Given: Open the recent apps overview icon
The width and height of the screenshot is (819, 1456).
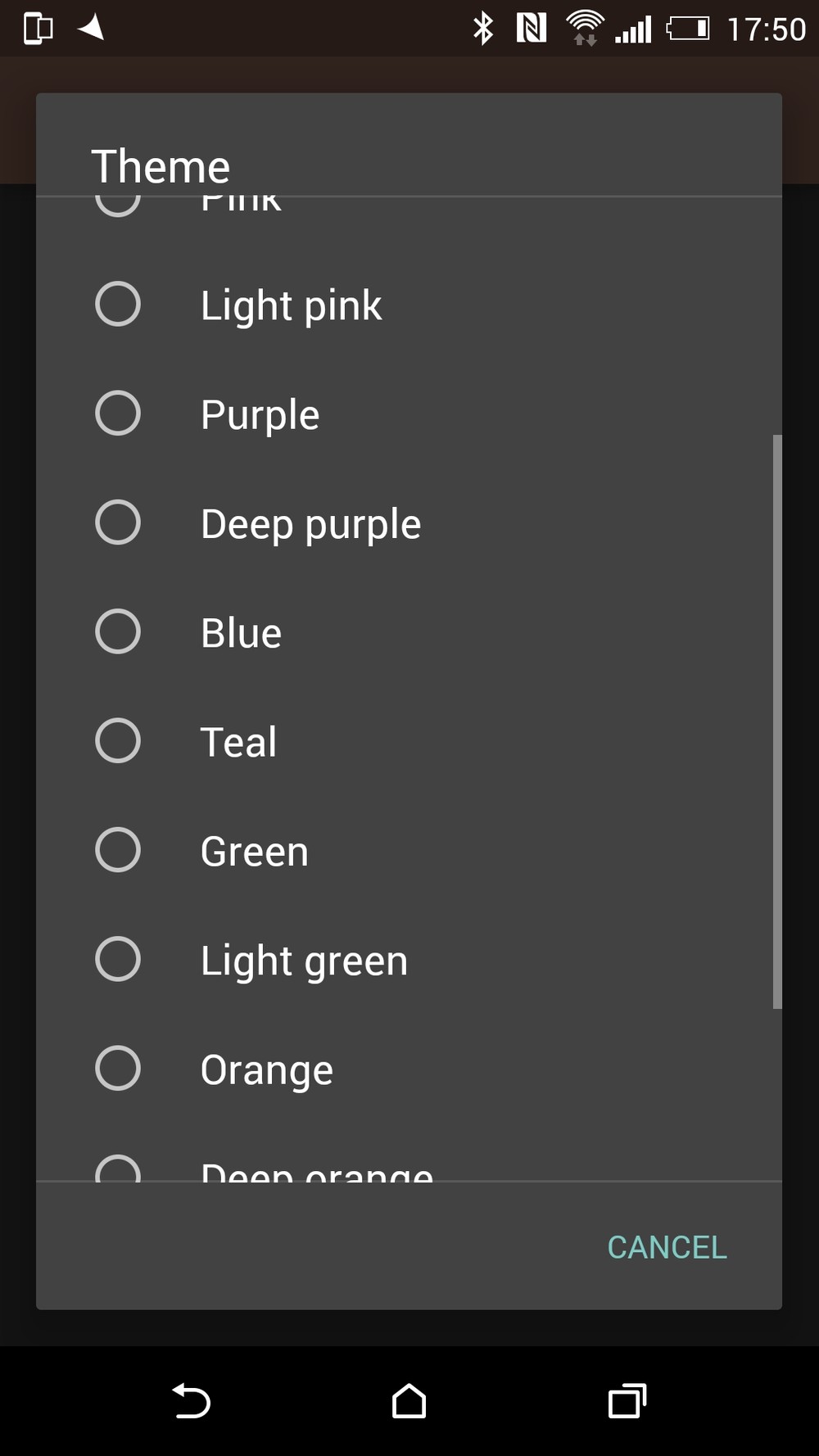Looking at the screenshot, I should (x=627, y=1400).
